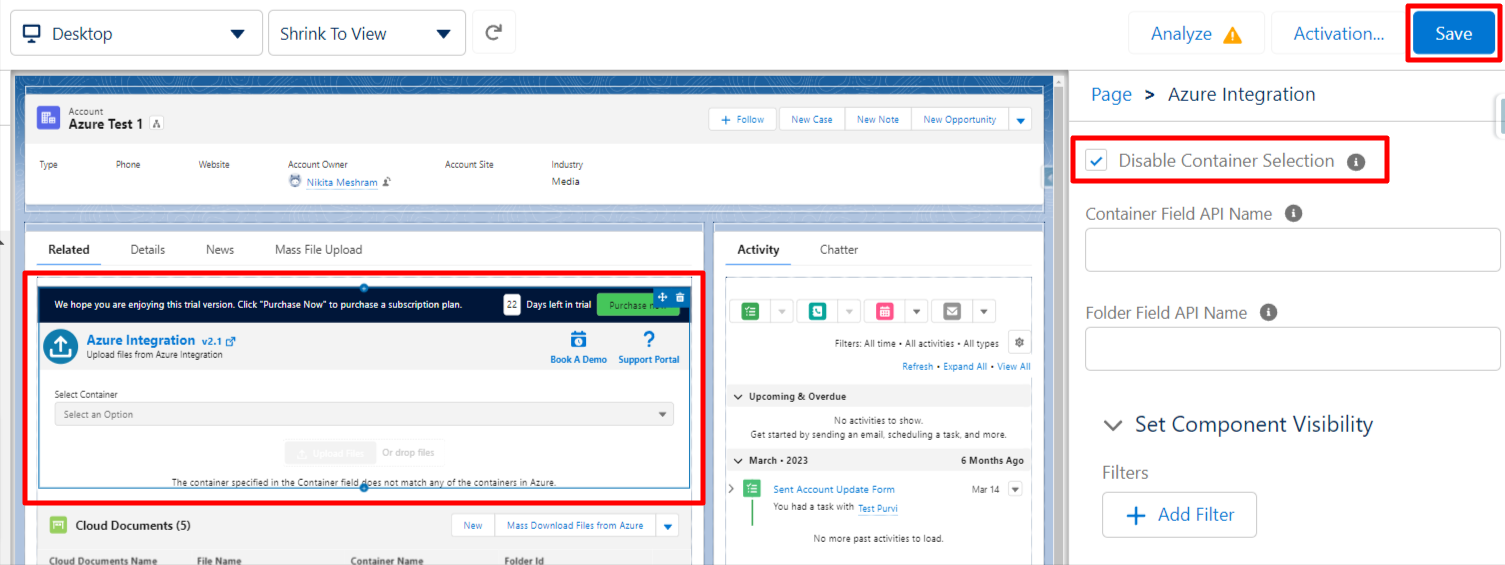Open the Nikita Meshram owner link
The height and width of the screenshot is (565, 1505).
(342, 182)
